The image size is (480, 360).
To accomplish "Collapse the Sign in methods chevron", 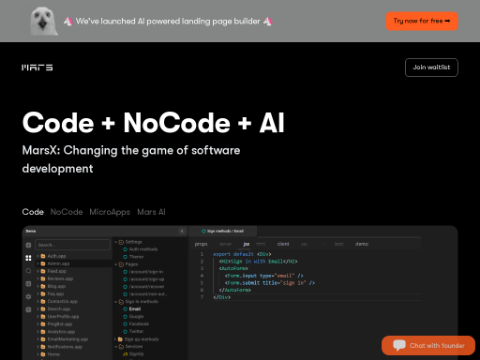I will click(x=116, y=301).
